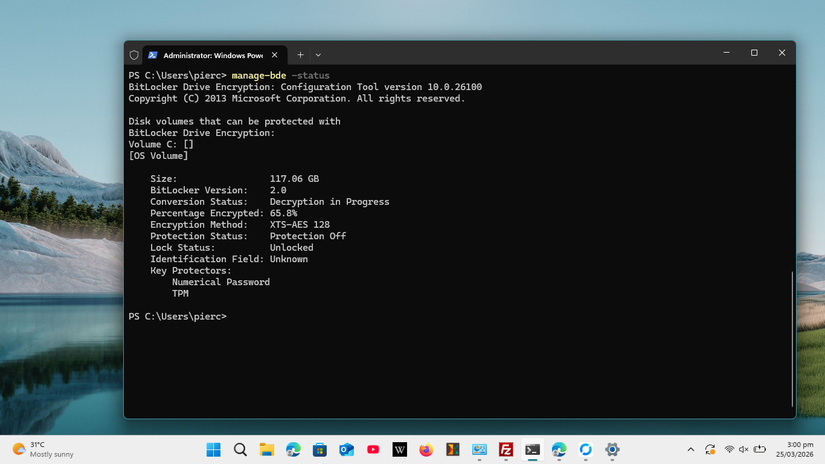Click the 'Decryption in Progress' status text
Screen dimensions: 825x464
pos(329,201)
